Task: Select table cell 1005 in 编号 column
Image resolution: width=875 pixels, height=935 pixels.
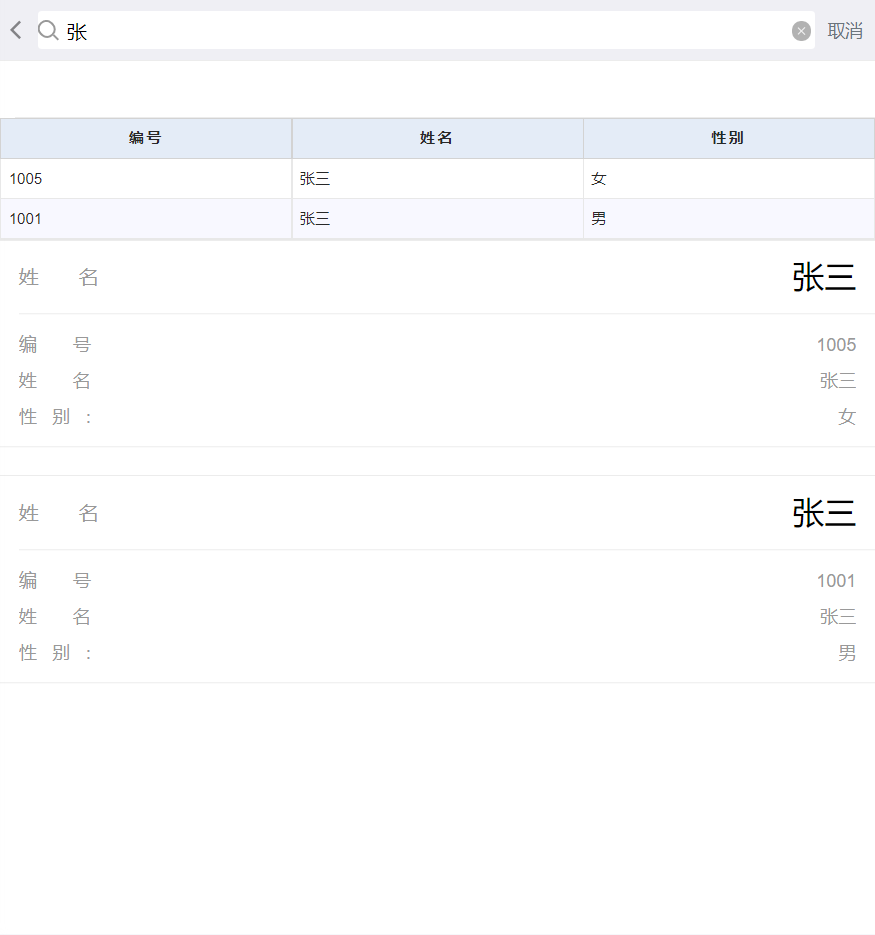Action: point(26,179)
